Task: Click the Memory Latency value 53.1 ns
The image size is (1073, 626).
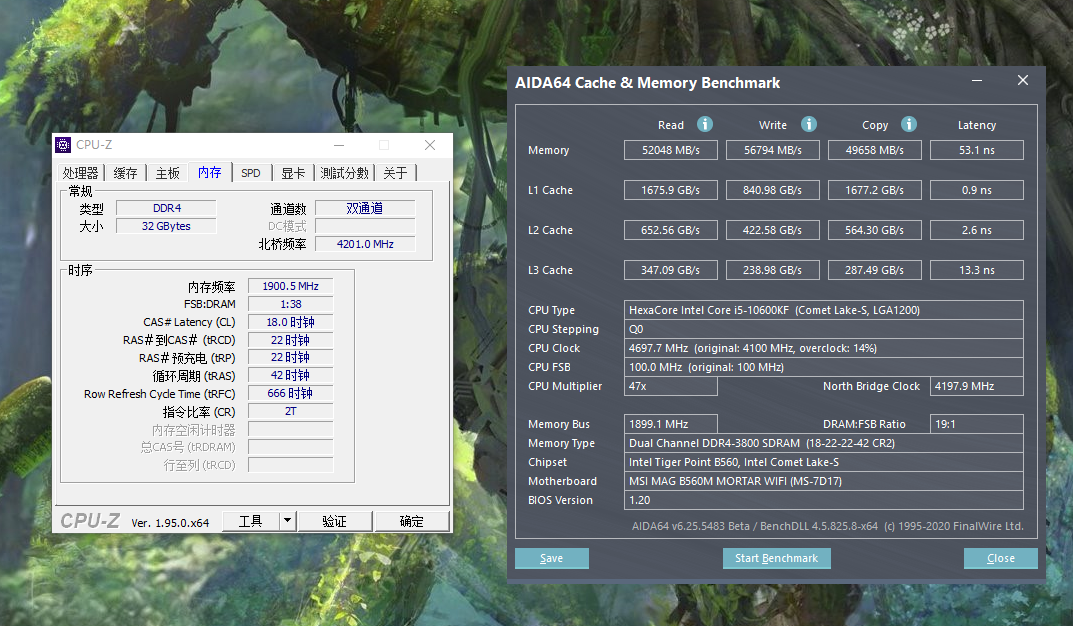Action: click(x=977, y=150)
